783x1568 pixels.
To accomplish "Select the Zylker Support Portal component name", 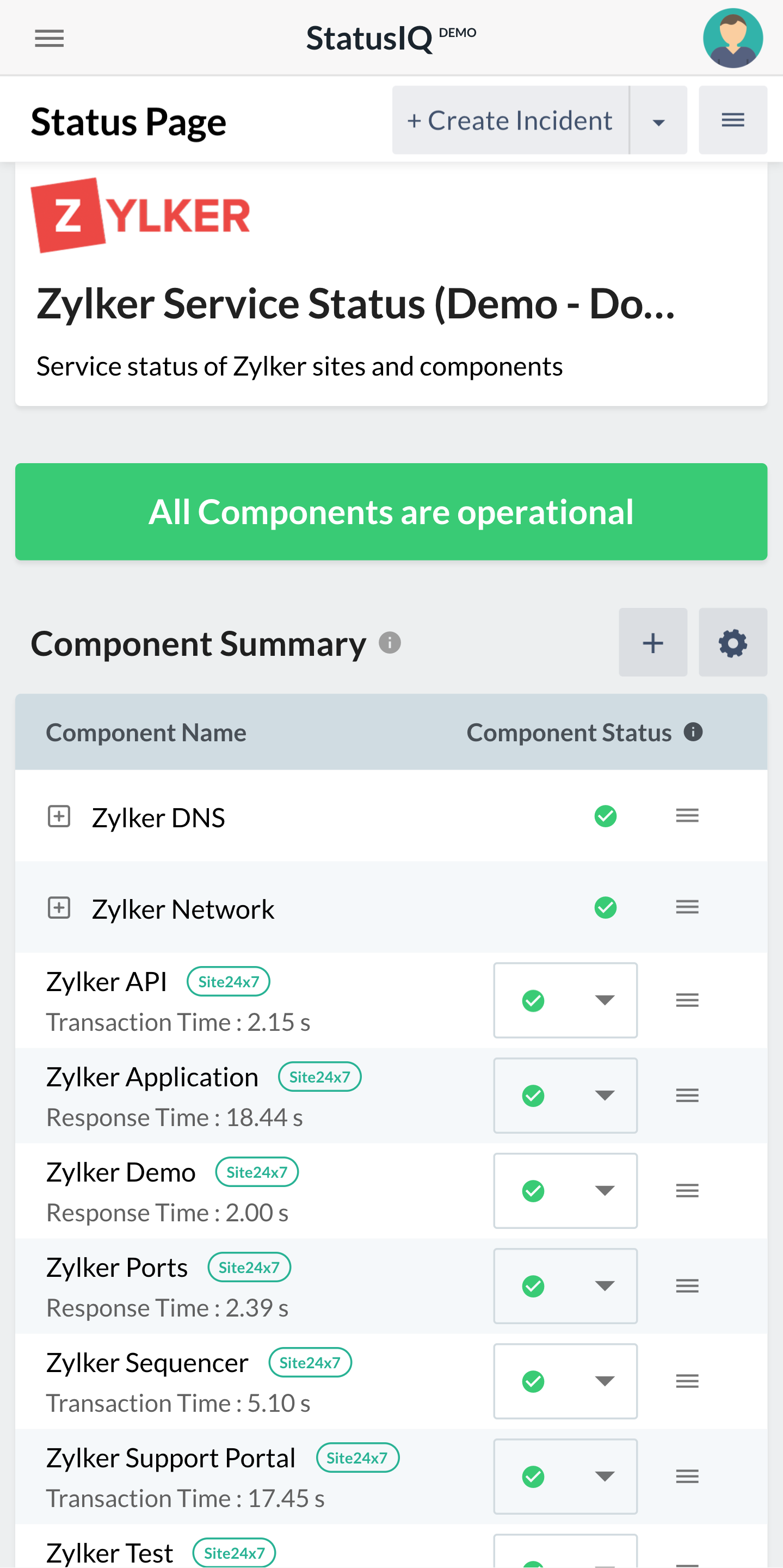I will [171, 1458].
